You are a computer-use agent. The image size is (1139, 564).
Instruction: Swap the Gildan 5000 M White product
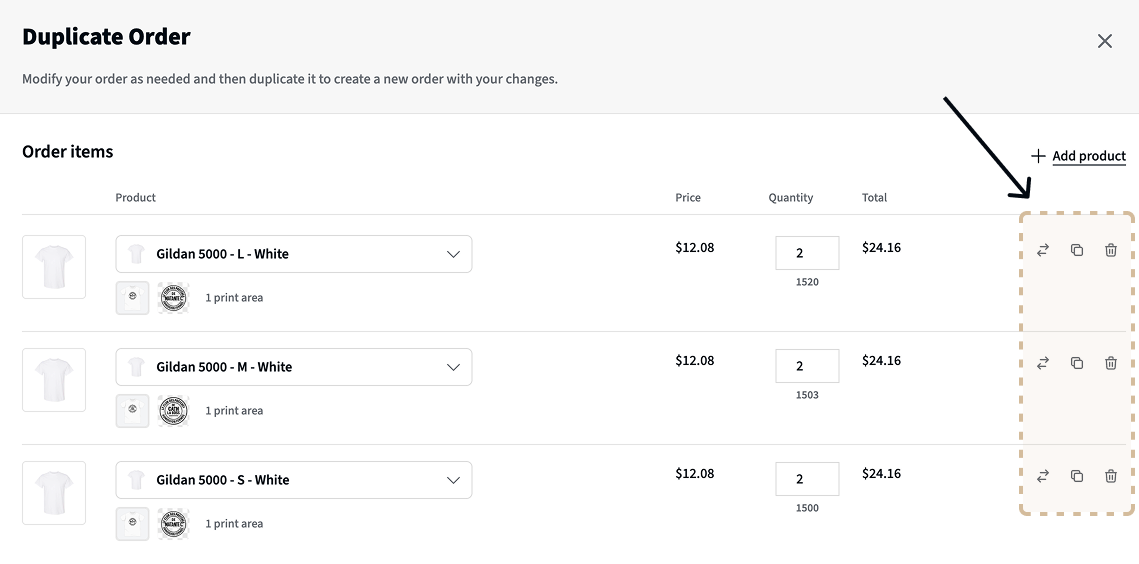pos(1043,363)
